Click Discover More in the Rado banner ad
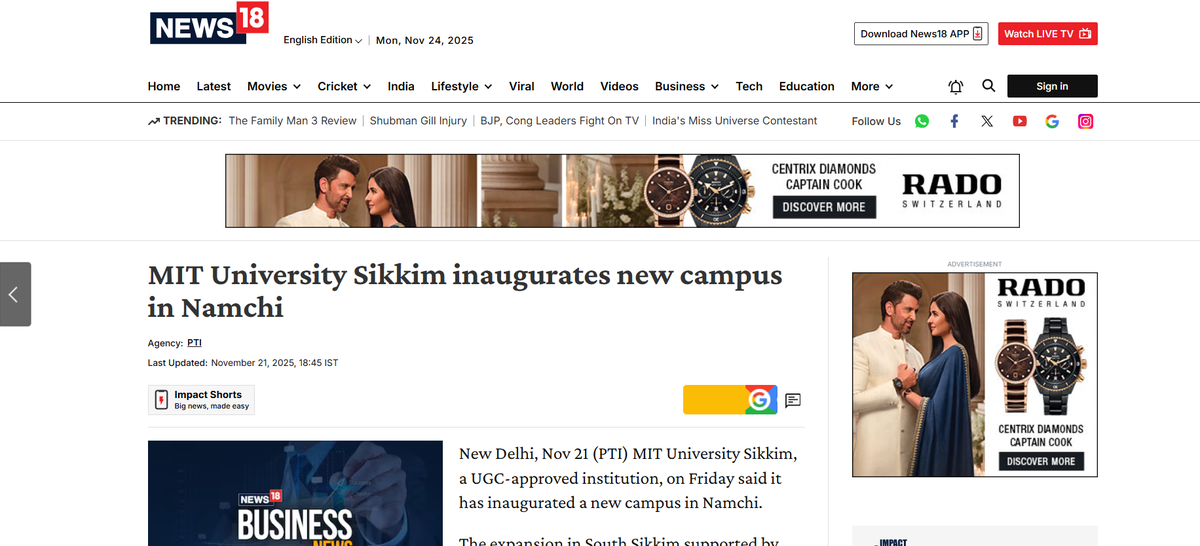The width and height of the screenshot is (1200, 546). coord(824,207)
